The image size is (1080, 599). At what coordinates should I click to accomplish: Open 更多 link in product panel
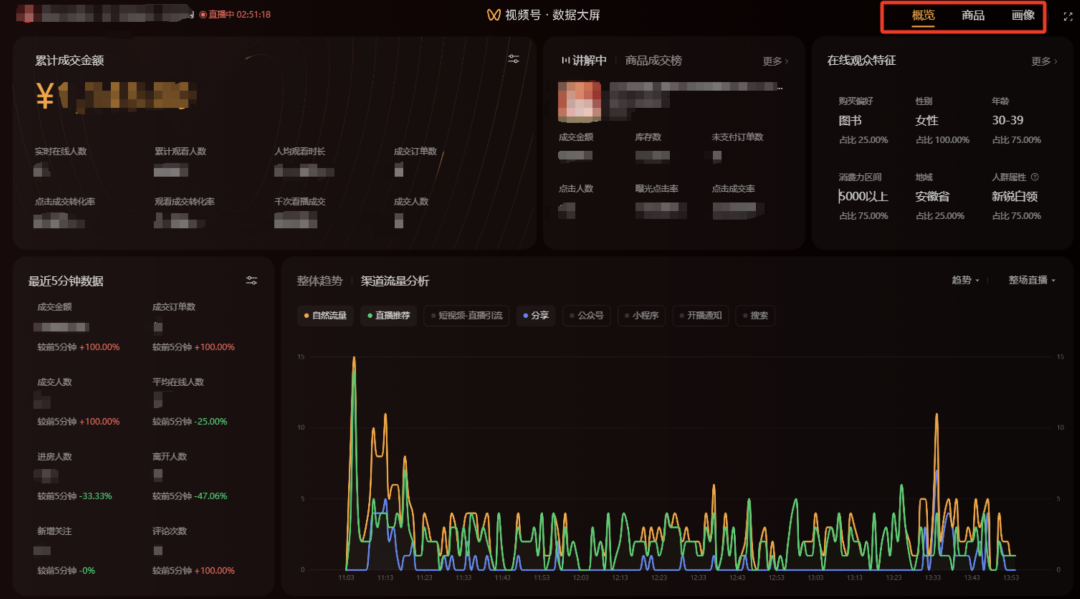(775, 61)
